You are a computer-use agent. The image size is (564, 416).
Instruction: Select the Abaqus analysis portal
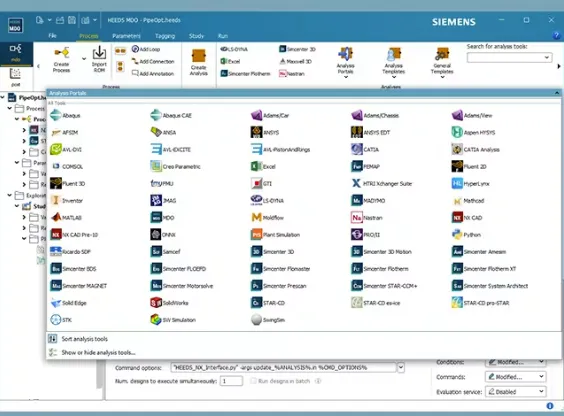(x=65, y=115)
